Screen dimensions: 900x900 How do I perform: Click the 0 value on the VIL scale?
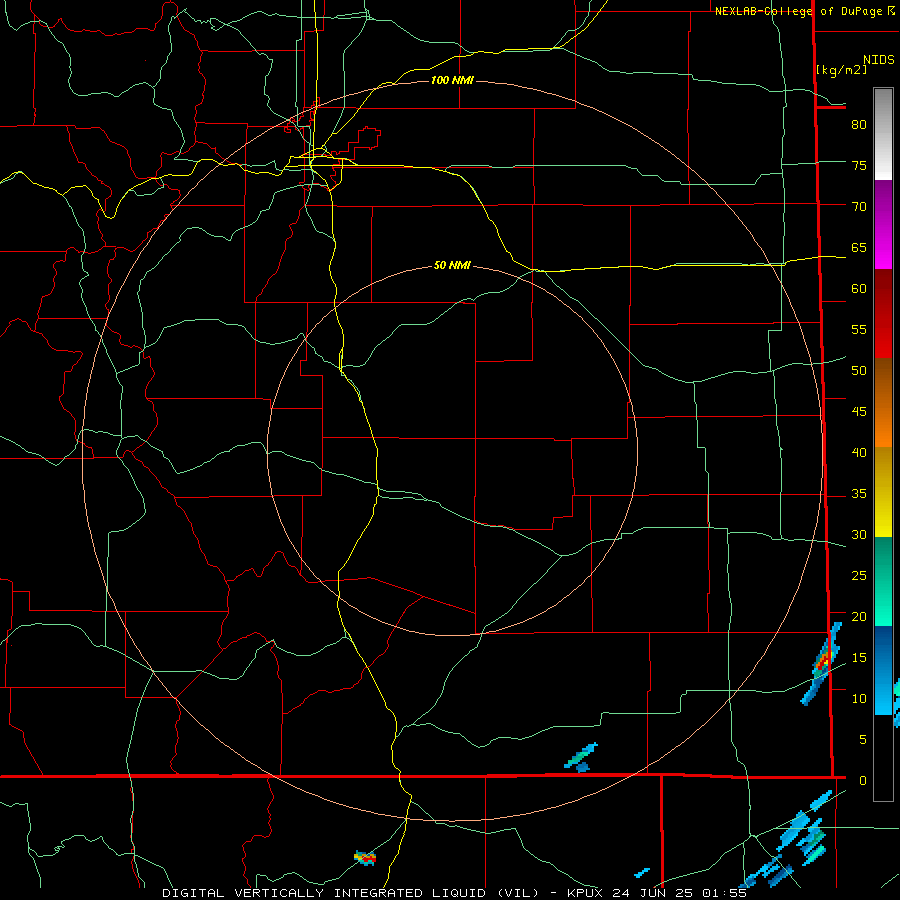863,781
